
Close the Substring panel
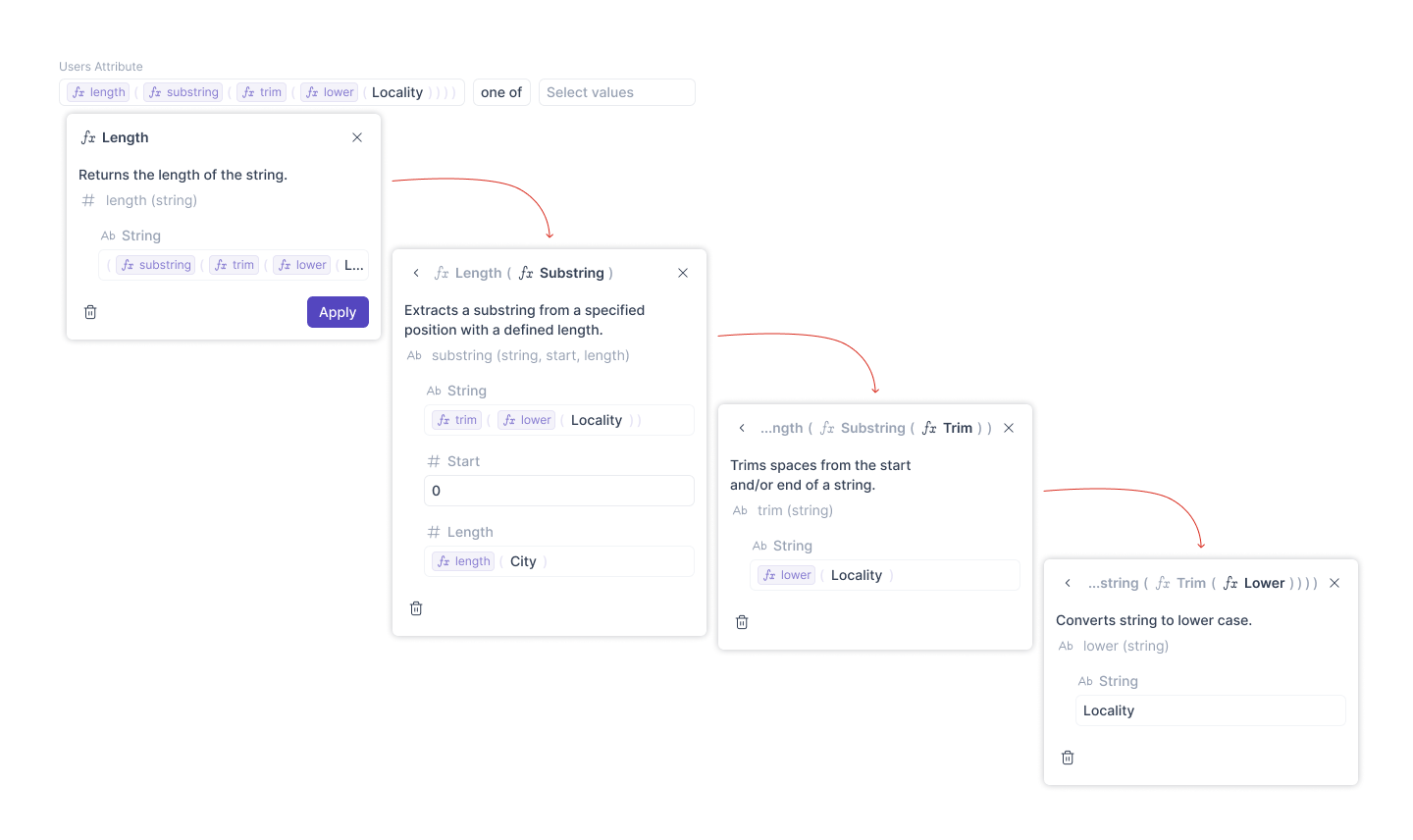[x=683, y=273]
